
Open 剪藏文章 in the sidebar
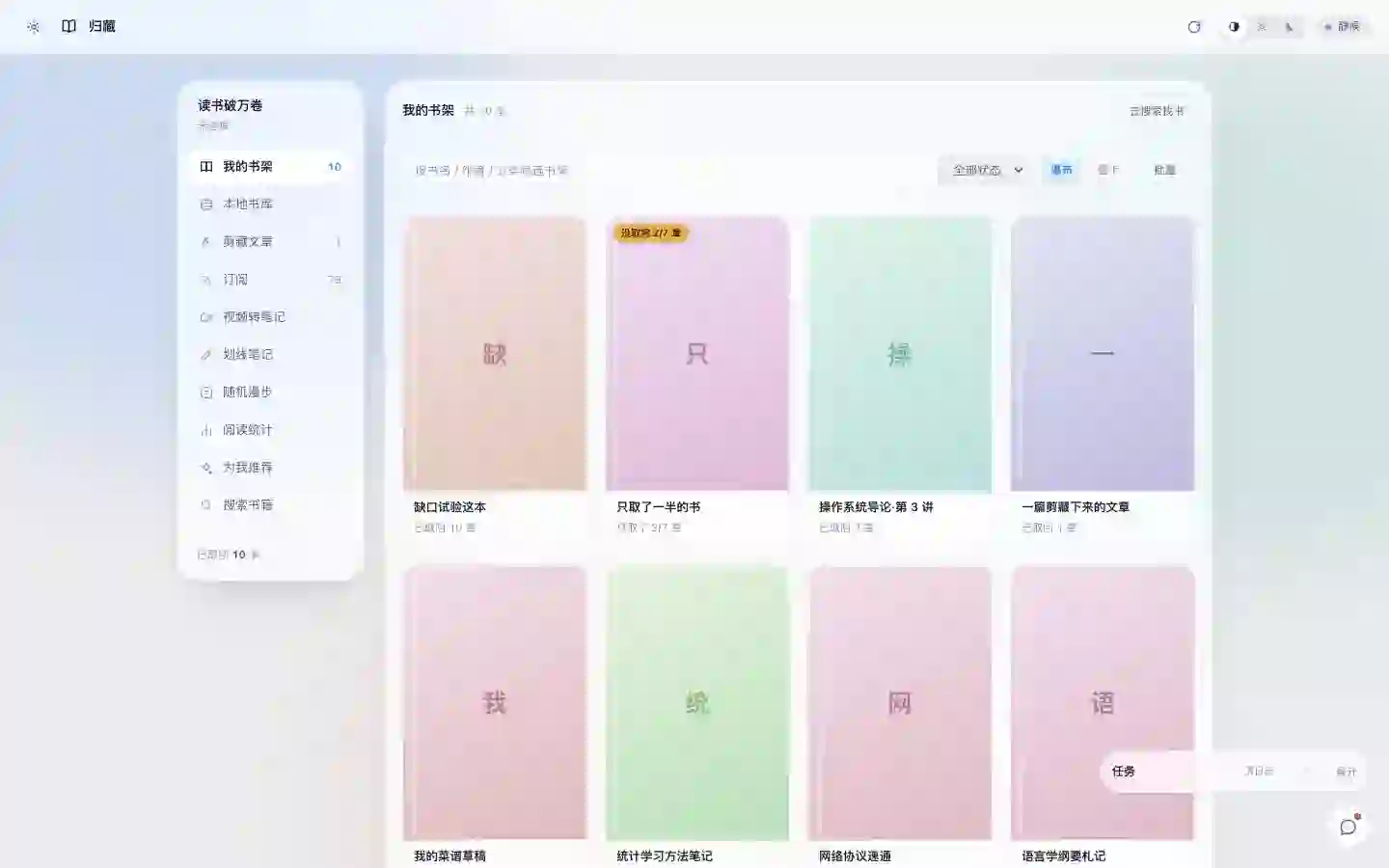tap(270, 242)
